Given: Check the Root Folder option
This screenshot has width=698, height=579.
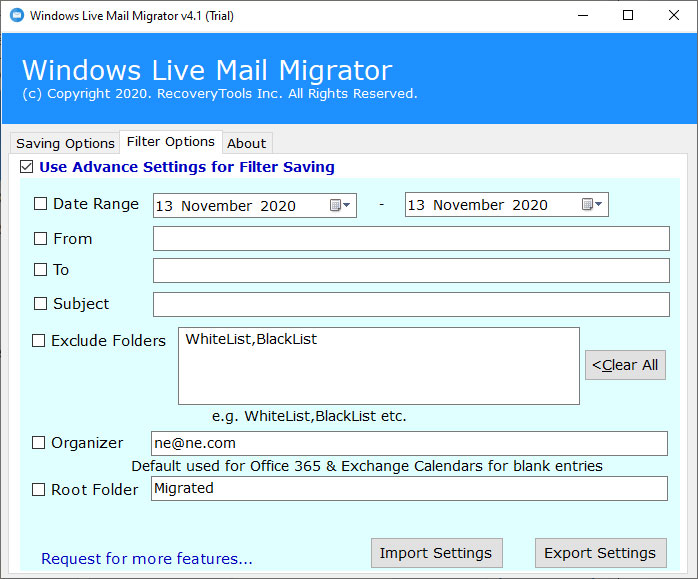Looking at the screenshot, I should pos(38,490).
